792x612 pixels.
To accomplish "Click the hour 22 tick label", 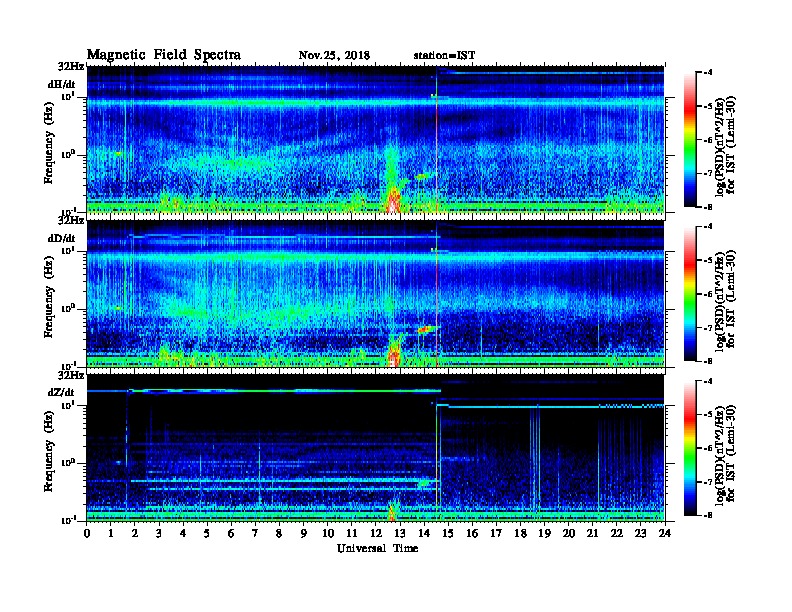I will pos(617,534).
